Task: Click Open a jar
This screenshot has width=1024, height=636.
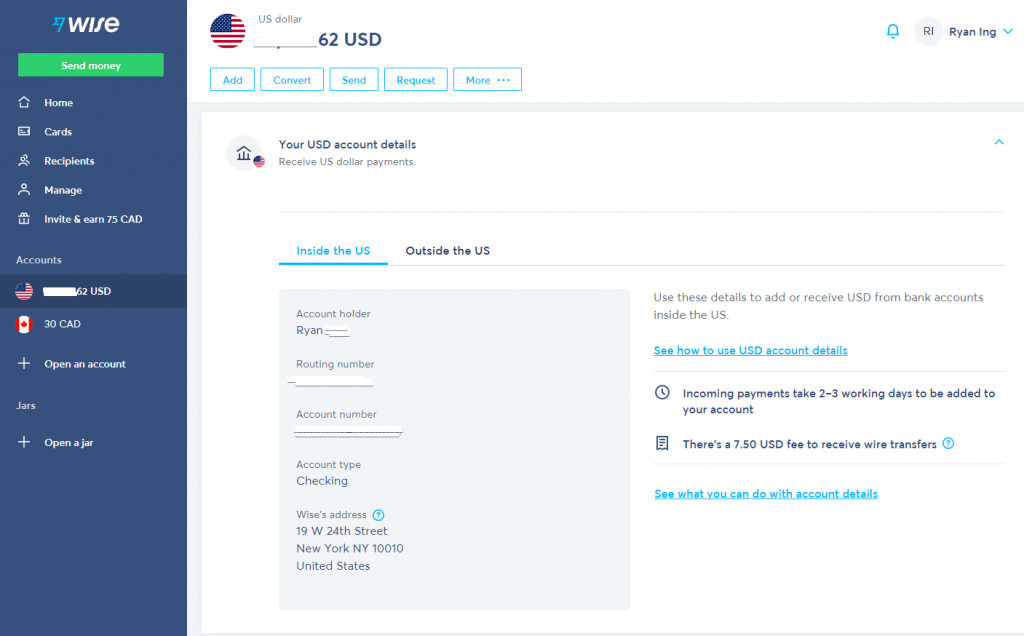Action: coord(69,443)
